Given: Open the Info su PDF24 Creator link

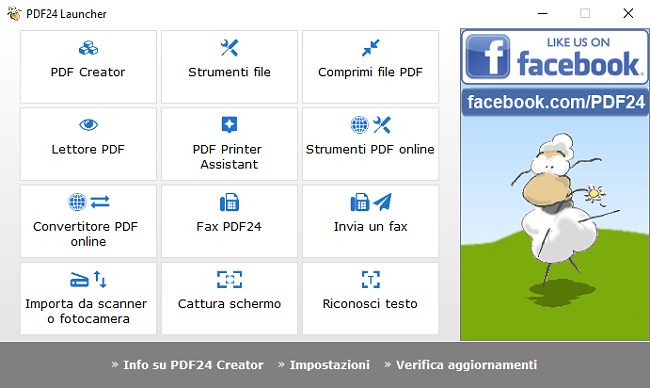Looking at the screenshot, I should pyautogui.click(x=193, y=365).
